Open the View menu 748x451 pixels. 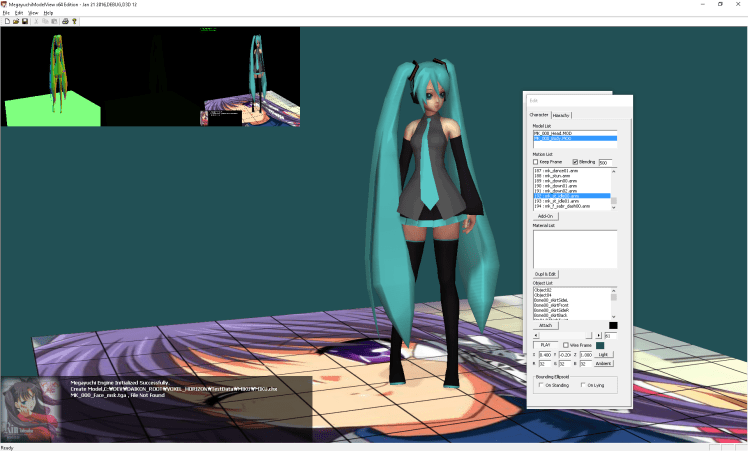(x=33, y=13)
